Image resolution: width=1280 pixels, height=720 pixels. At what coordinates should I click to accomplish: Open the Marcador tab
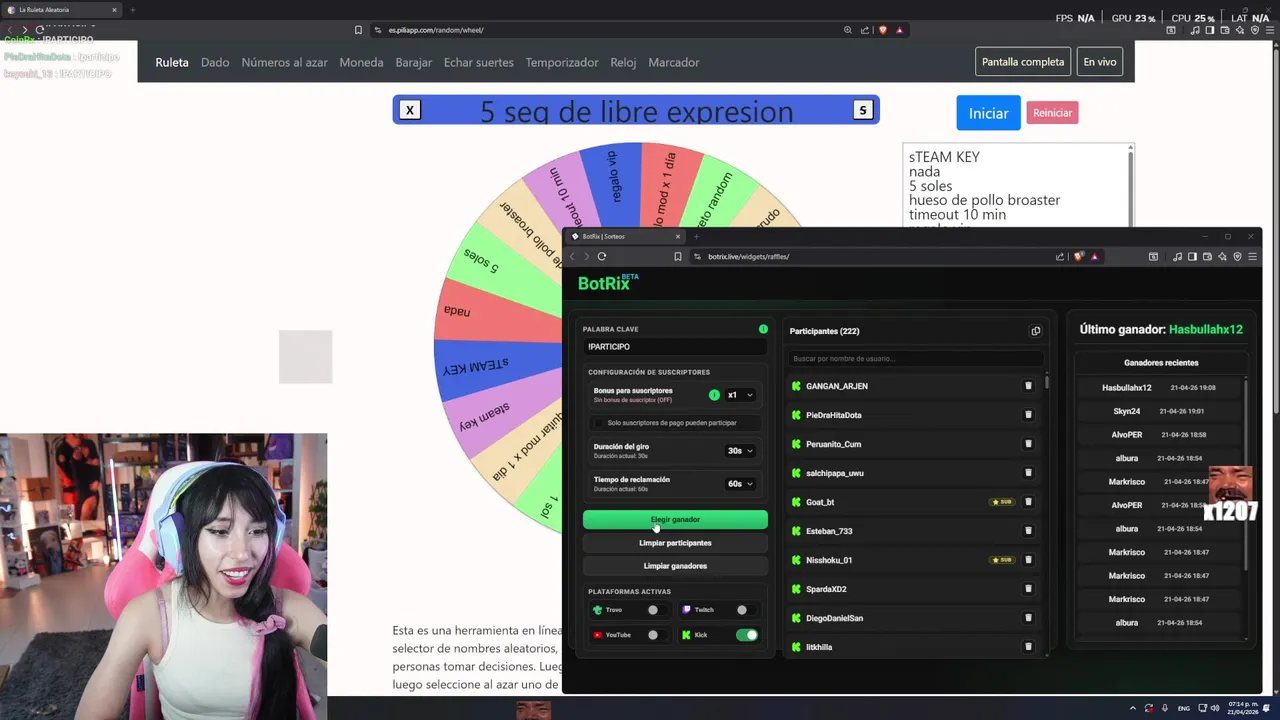click(674, 62)
